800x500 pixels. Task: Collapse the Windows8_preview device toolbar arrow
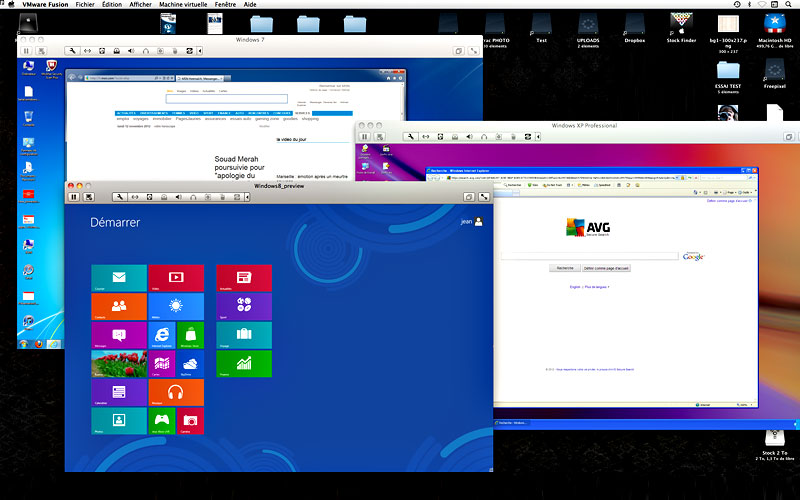247,197
